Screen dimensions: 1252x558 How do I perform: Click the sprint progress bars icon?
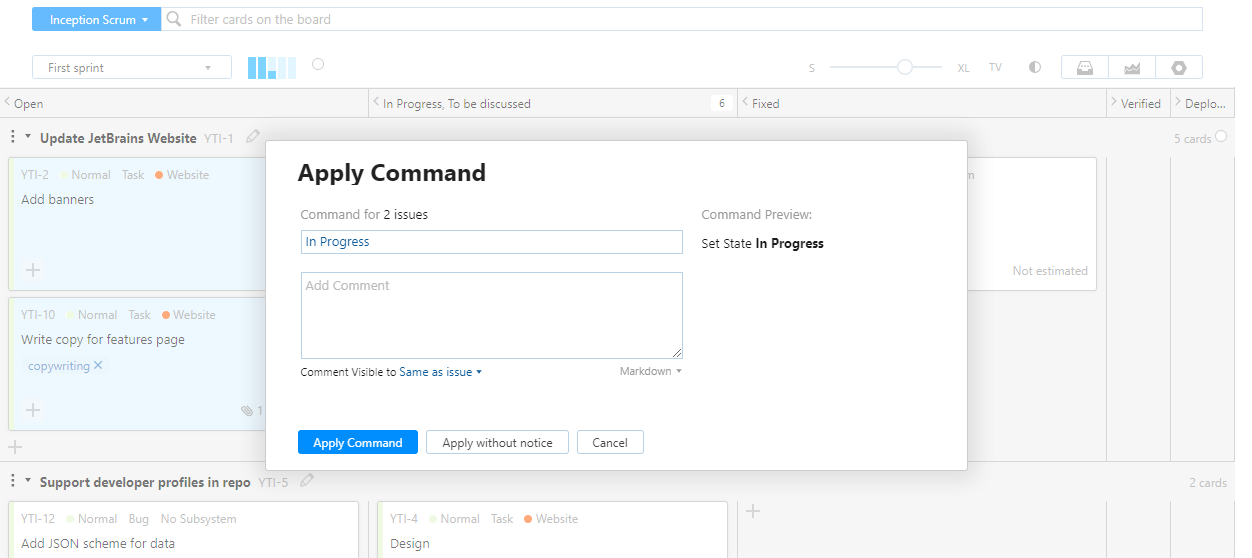point(272,67)
